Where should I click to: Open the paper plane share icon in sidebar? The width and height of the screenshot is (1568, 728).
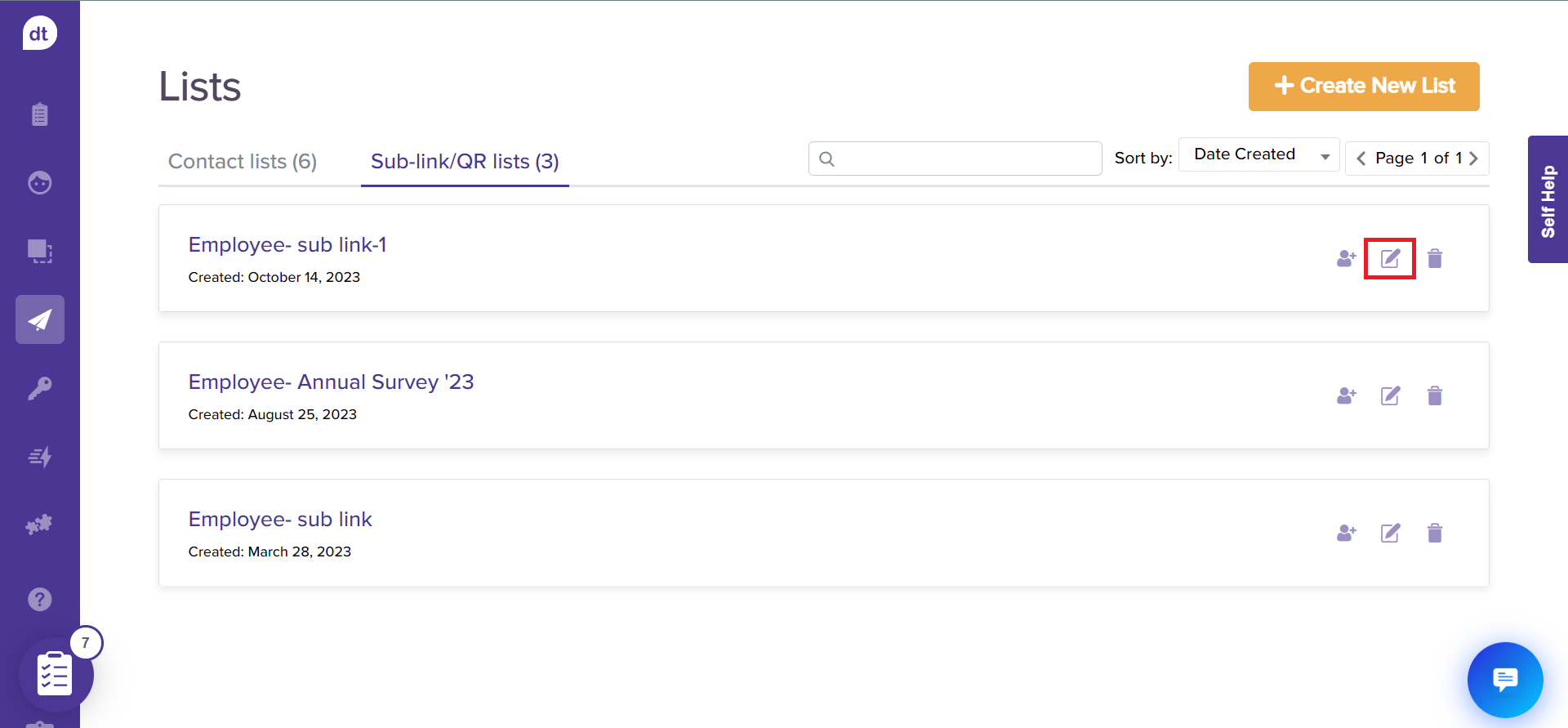point(40,319)
